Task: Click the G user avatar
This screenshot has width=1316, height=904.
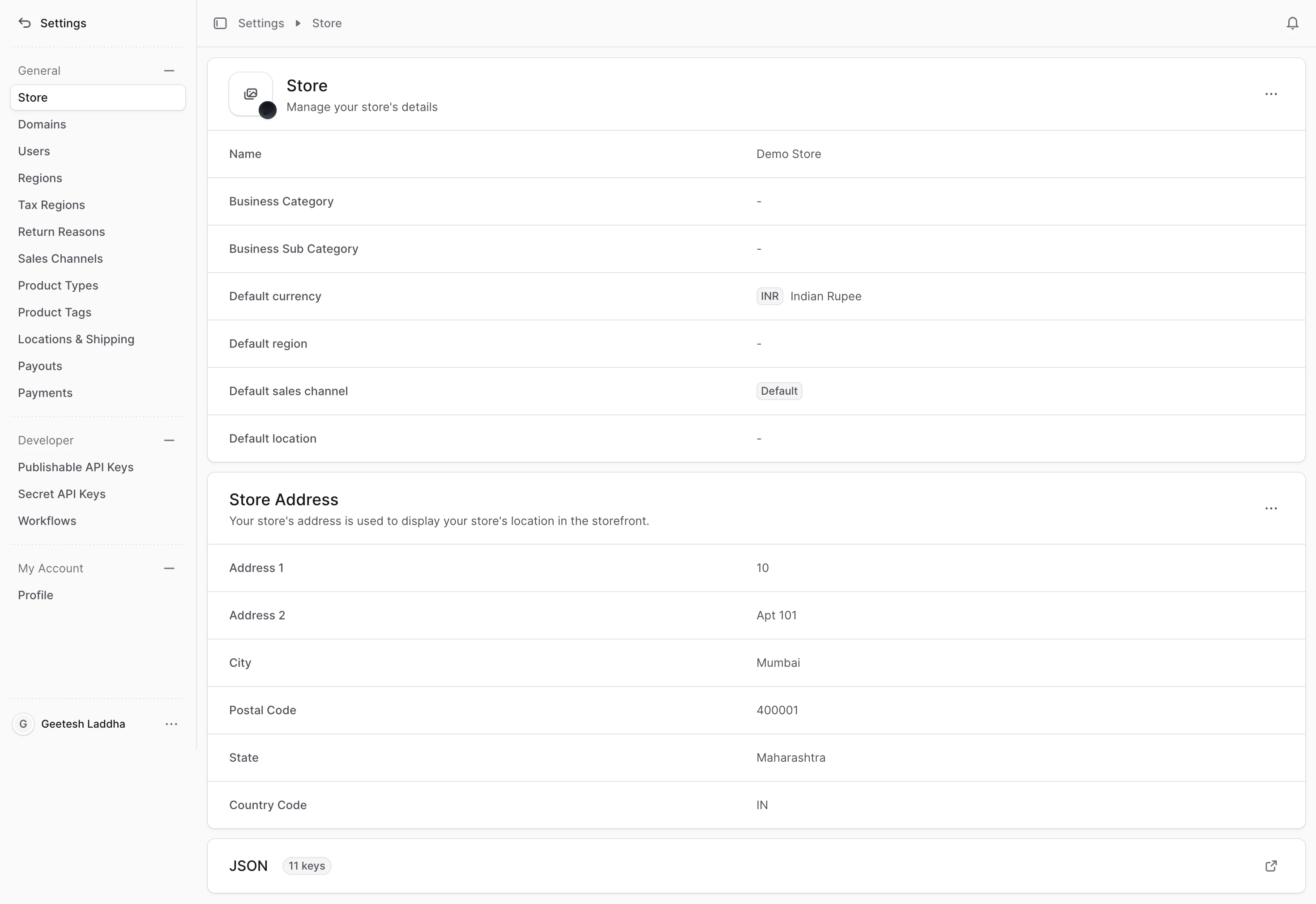Action: [x=23, y=724]
